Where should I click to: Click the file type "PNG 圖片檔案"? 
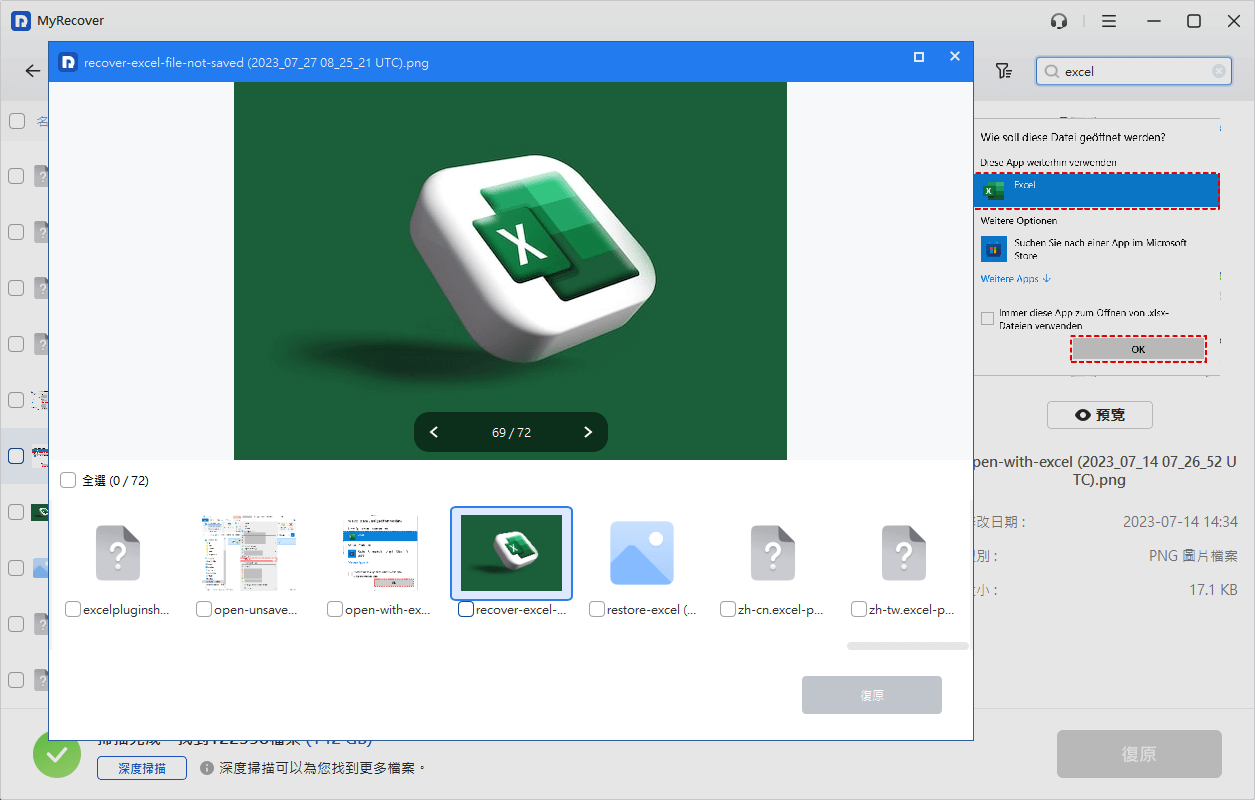(x=1193, y=556)
